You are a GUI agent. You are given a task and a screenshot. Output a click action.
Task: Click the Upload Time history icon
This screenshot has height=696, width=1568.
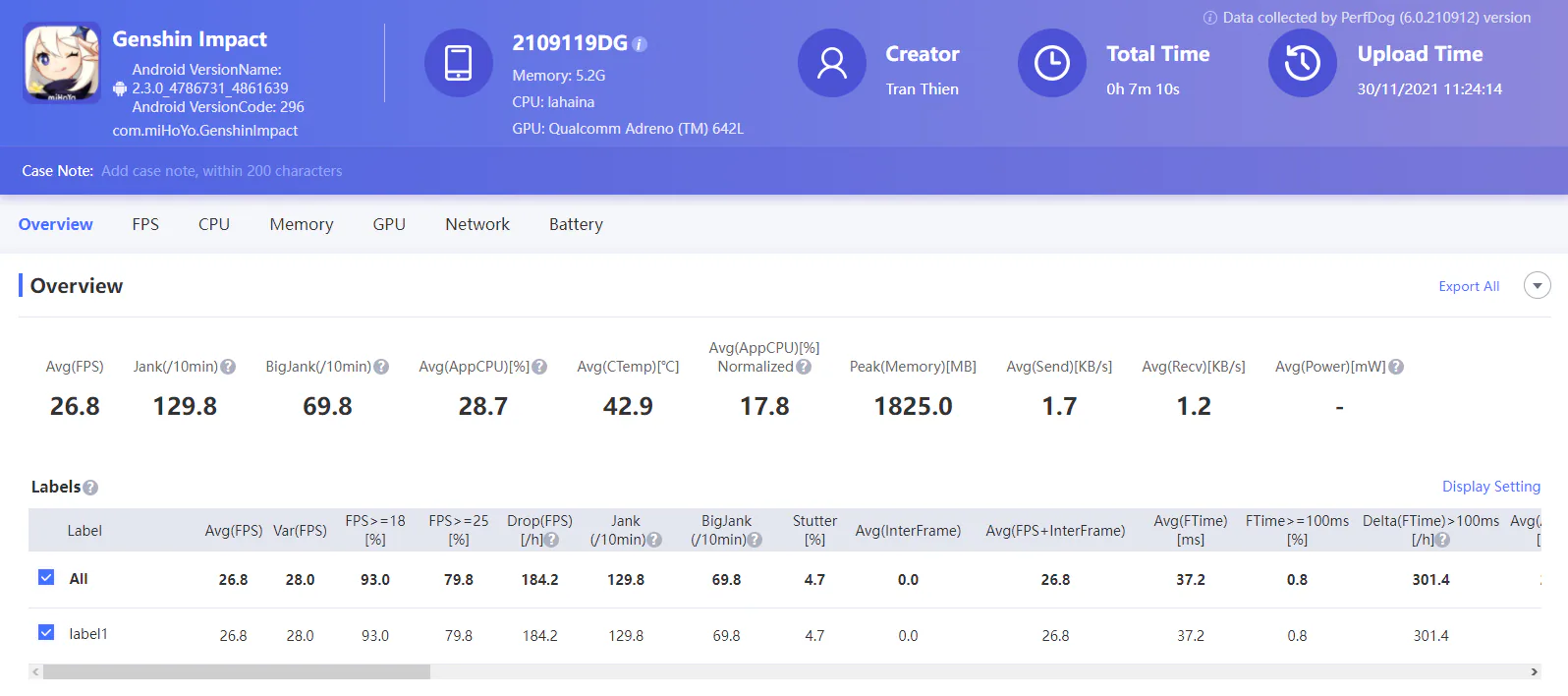[1303, 63]
